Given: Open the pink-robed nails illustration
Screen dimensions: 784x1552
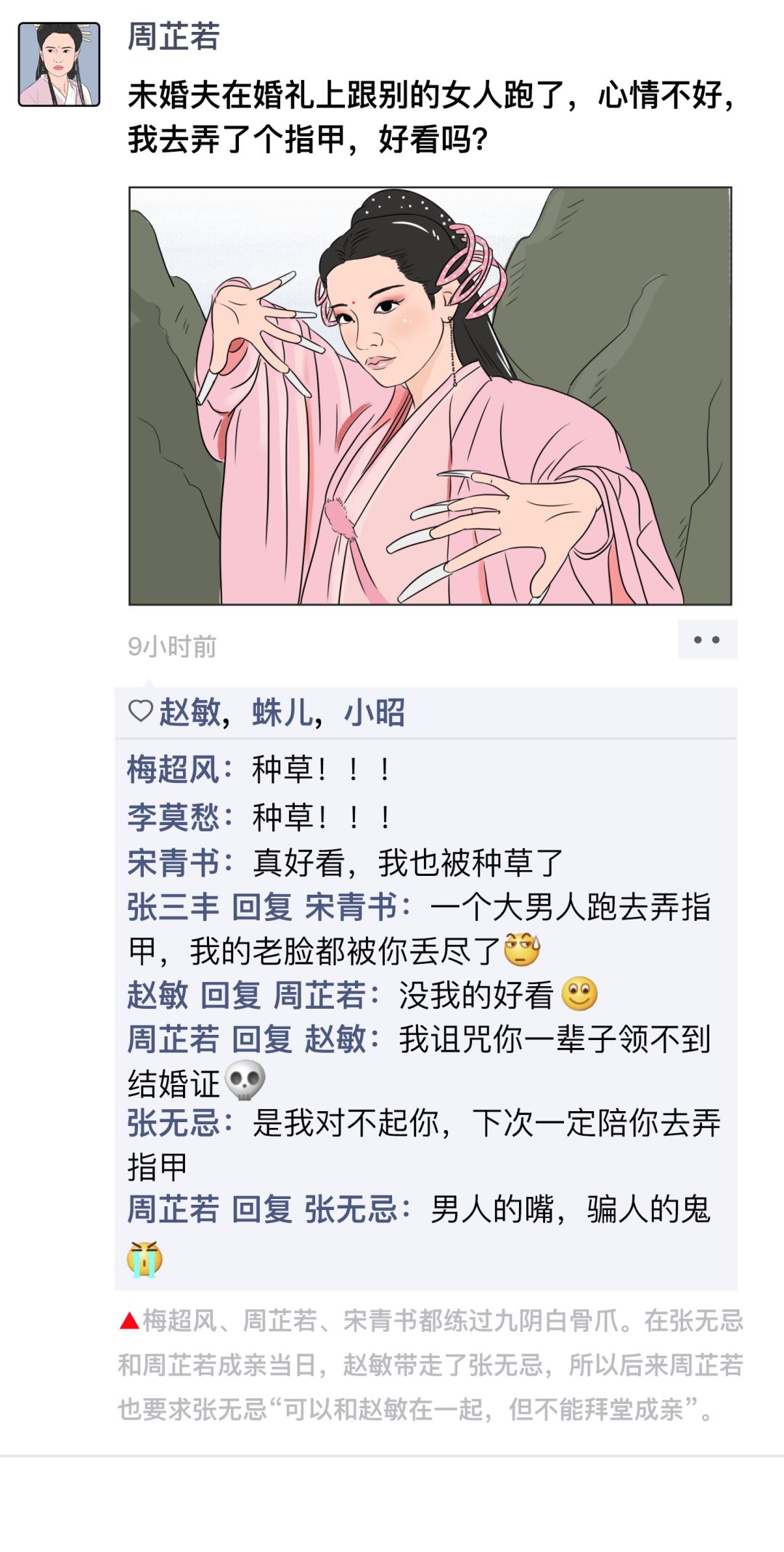Looking at the screenshot, I should (x=430, y=396).
